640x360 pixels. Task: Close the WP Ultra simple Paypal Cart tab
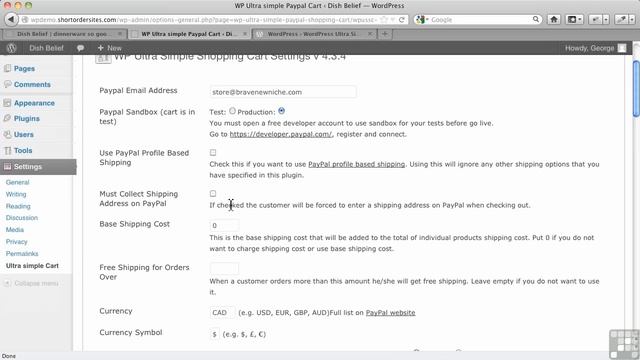(244, 34)
